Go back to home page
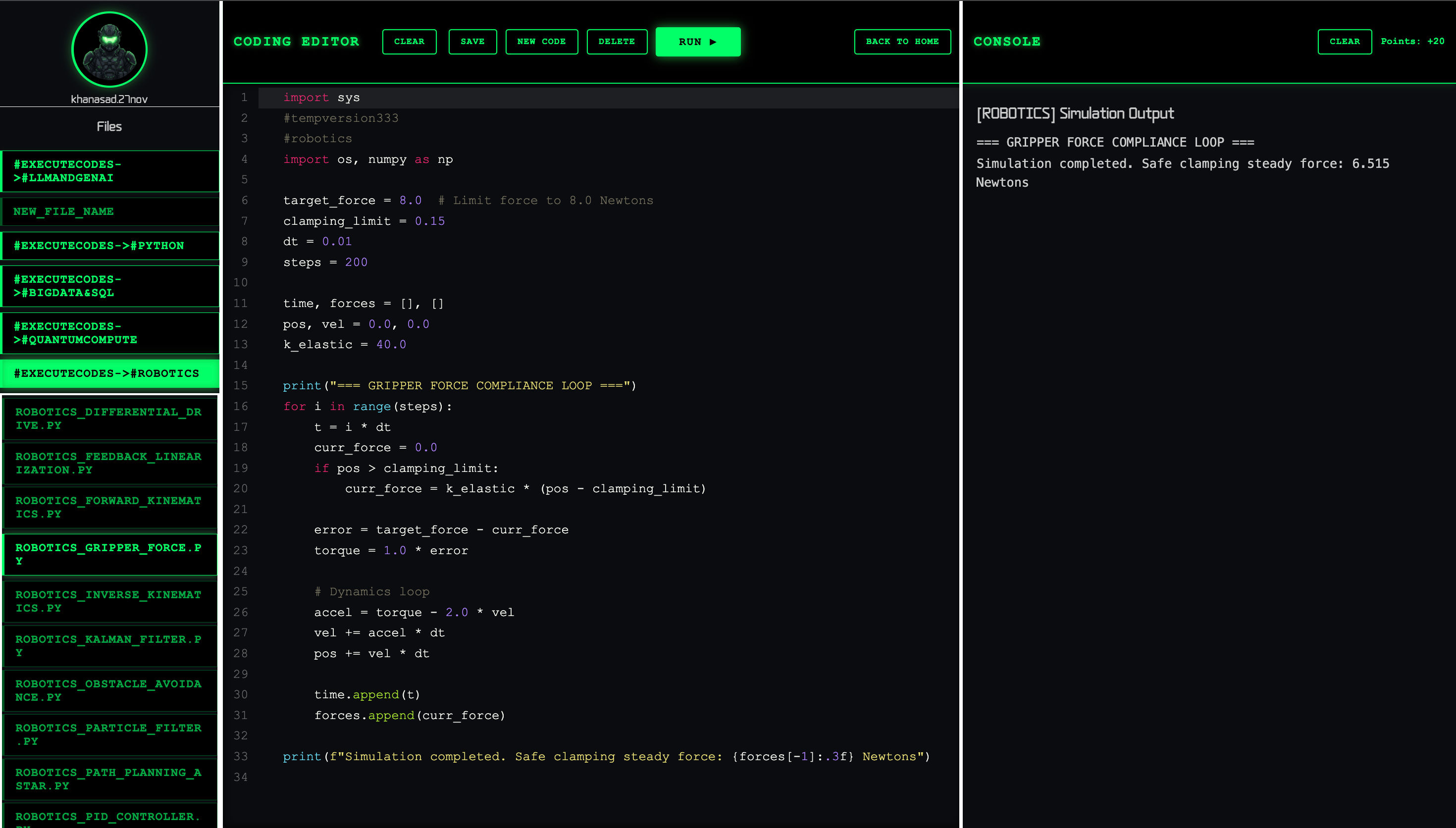Image resolution: width=1456 pixels, height=828 pixels. click(x=902, y=42)
